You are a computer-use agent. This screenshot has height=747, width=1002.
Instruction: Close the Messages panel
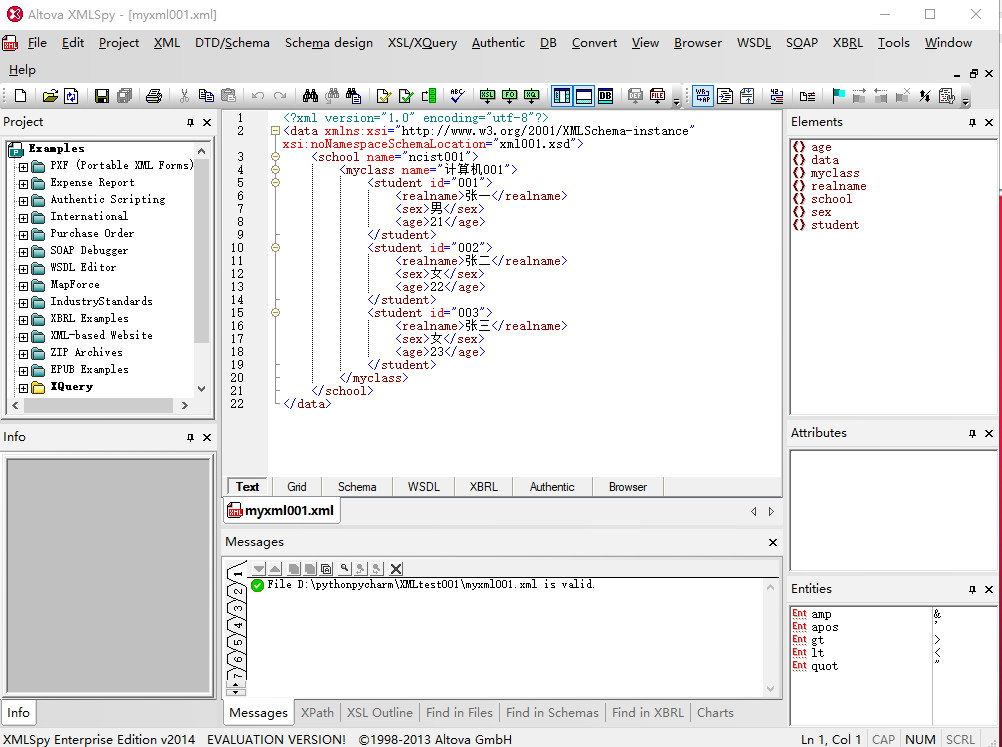(773, 543)
